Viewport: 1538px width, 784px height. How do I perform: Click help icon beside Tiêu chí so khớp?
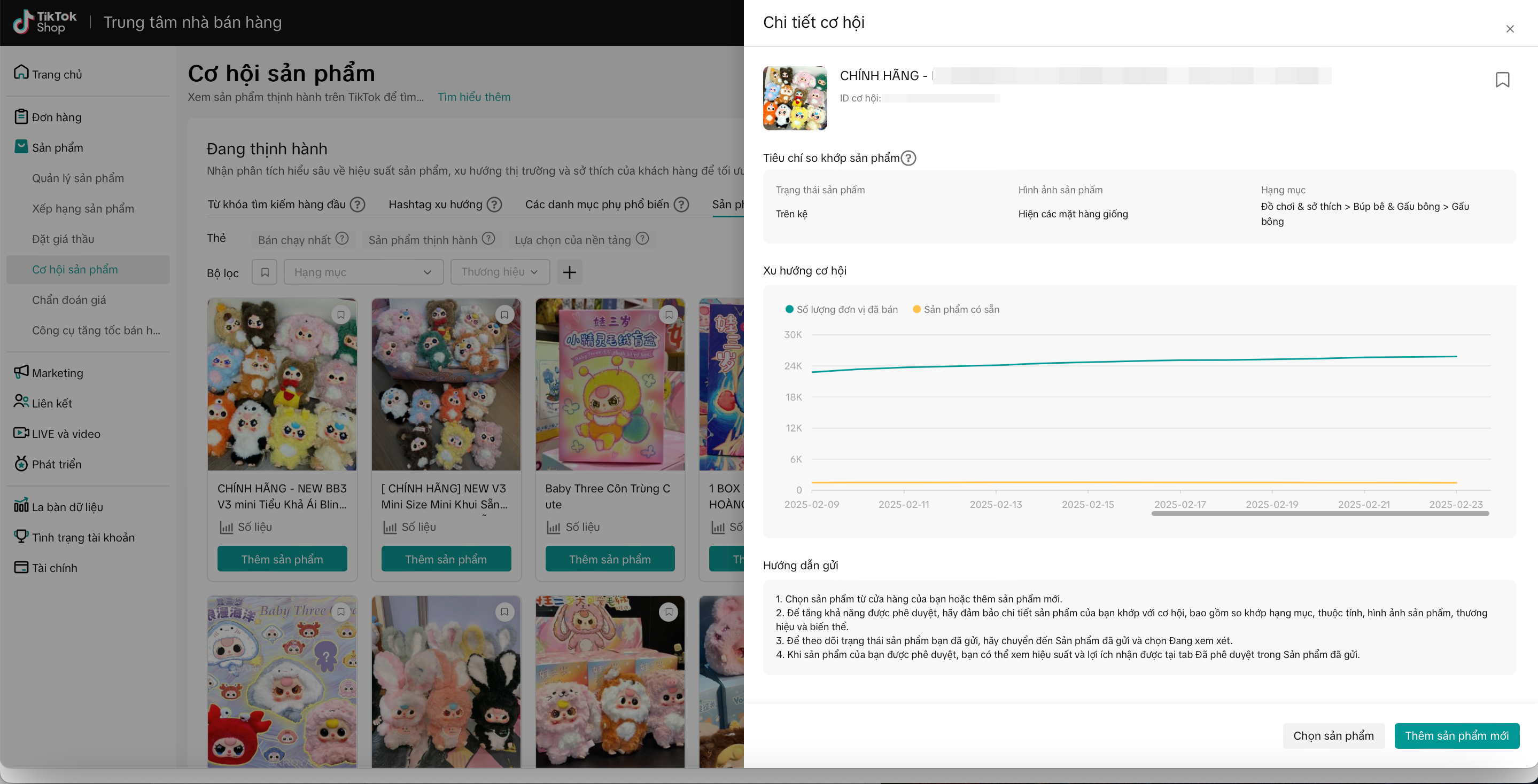(908, 158)
